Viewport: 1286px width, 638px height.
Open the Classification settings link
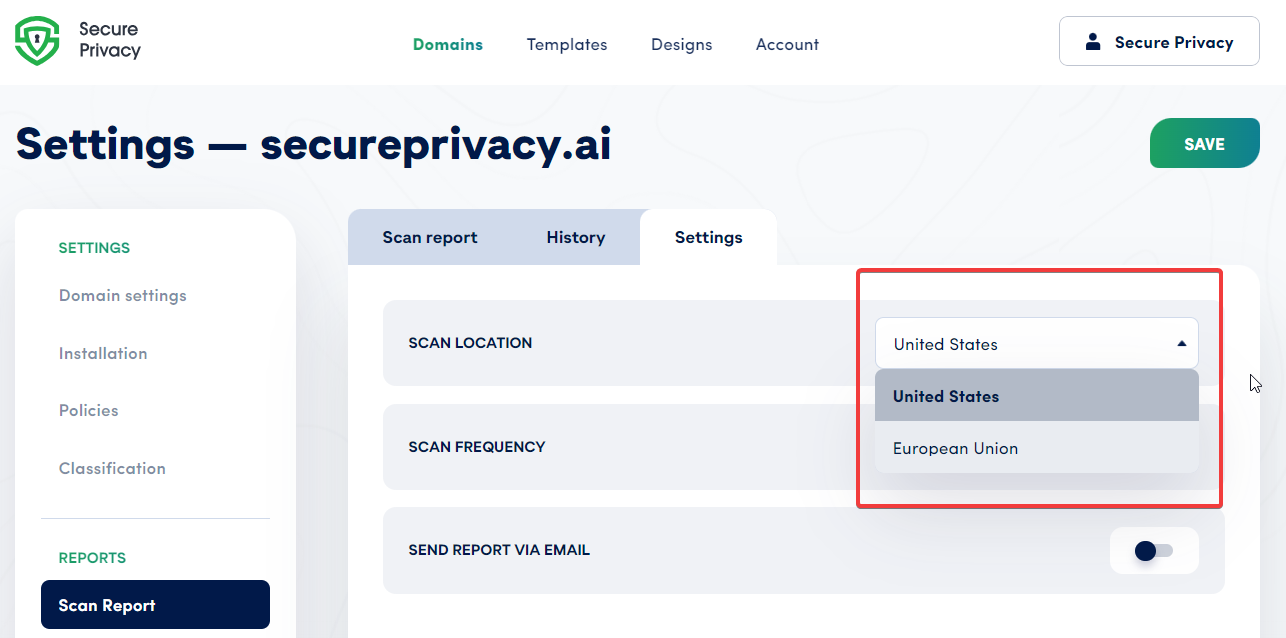[x=112, y=468]
